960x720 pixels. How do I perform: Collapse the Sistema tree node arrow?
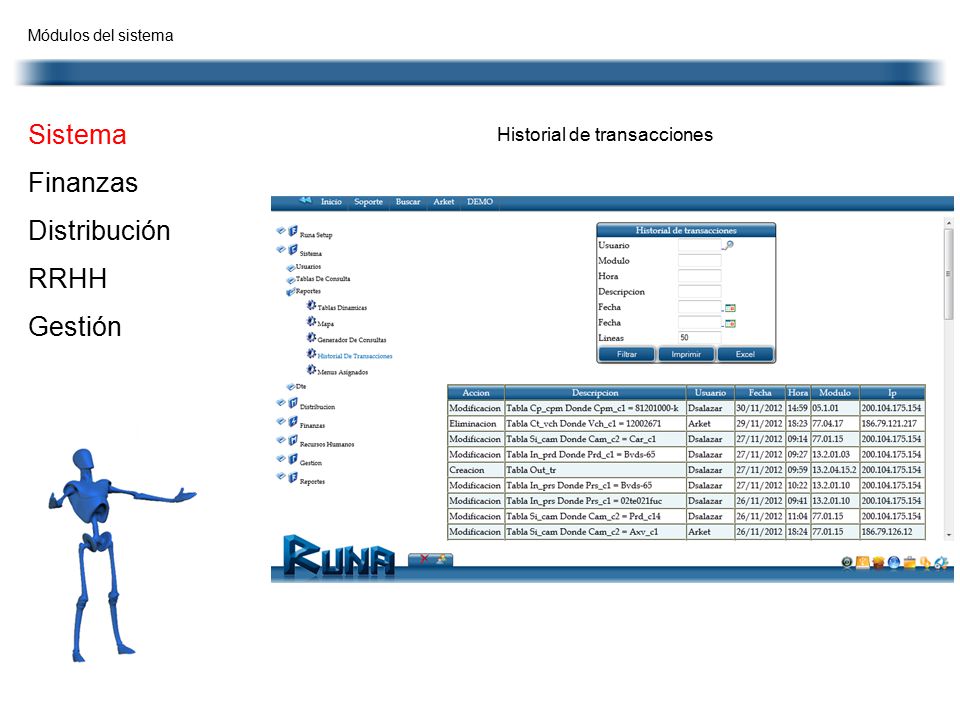click(280, 249)
